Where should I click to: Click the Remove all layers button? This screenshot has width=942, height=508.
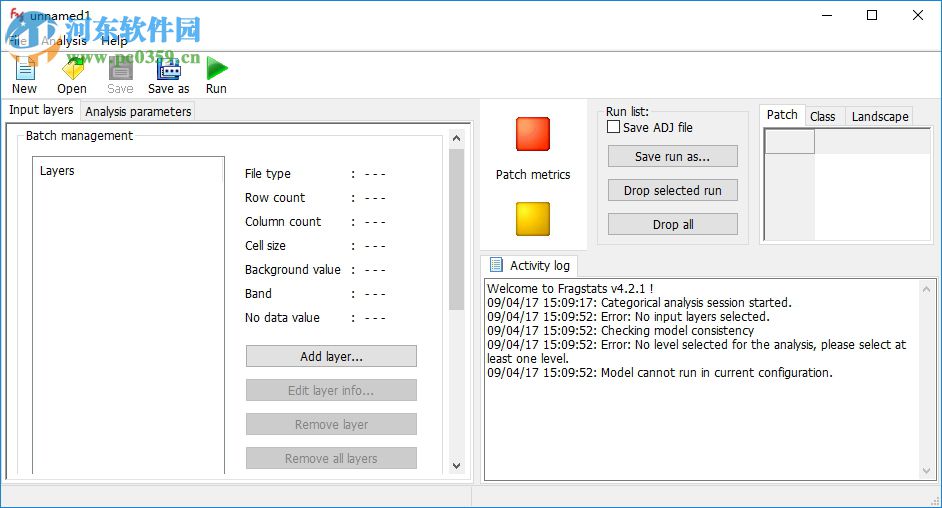[x=331, y=458]
